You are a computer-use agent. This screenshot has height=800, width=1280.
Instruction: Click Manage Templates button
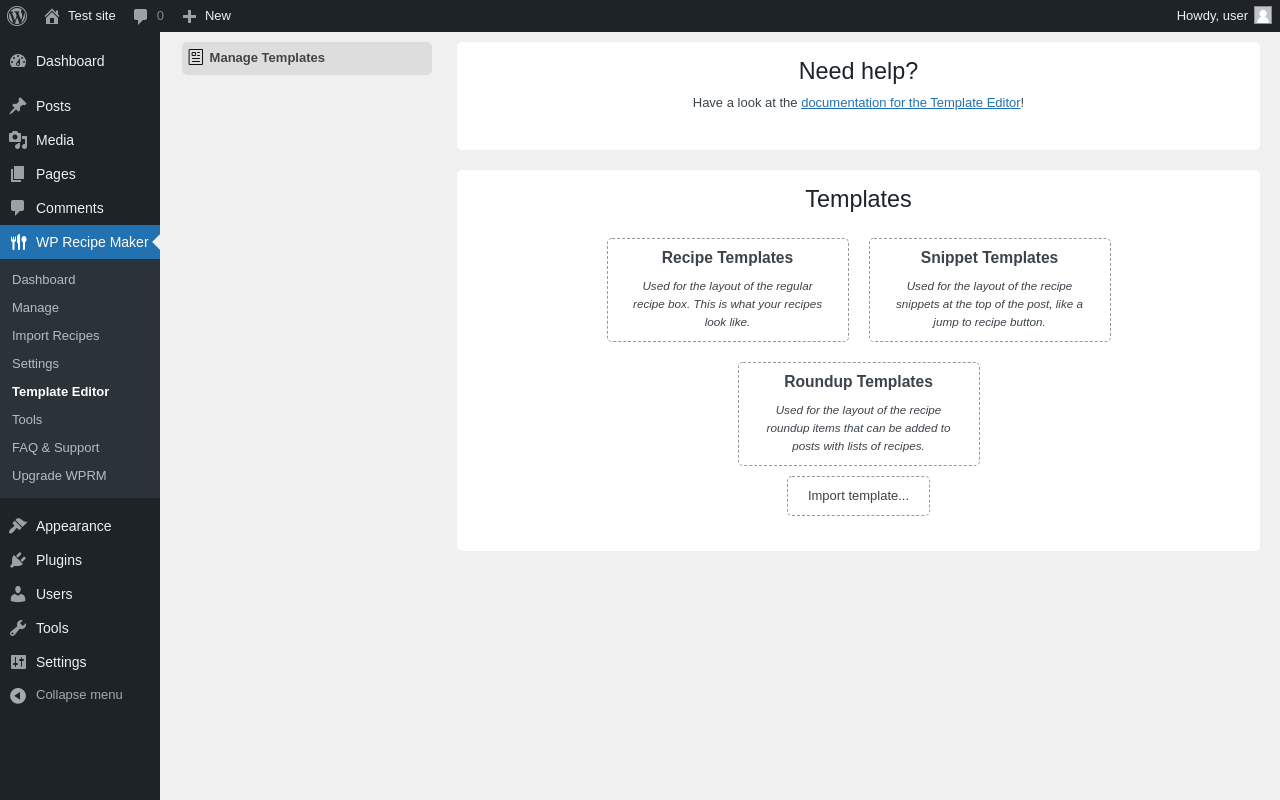click(x=307, y=58)
